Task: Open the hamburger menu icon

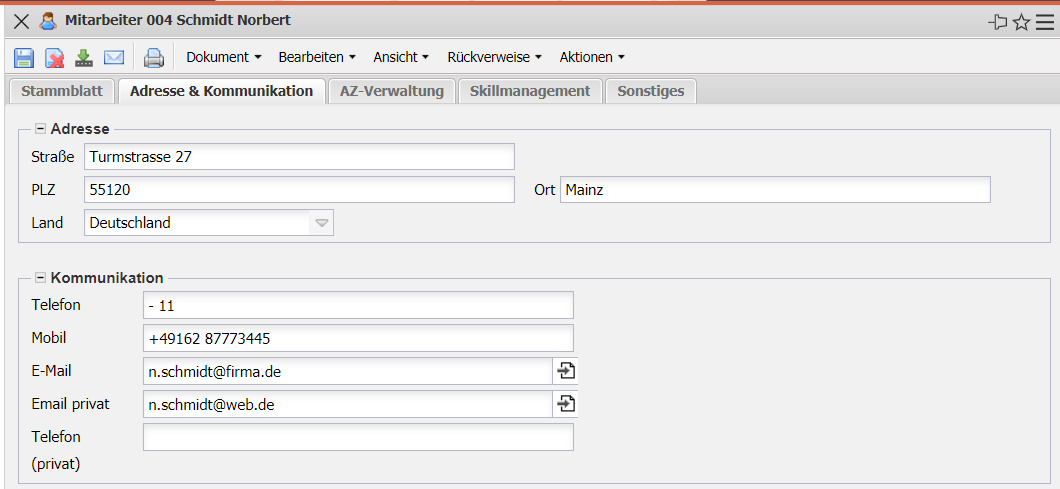Action: coord(1044,22)
